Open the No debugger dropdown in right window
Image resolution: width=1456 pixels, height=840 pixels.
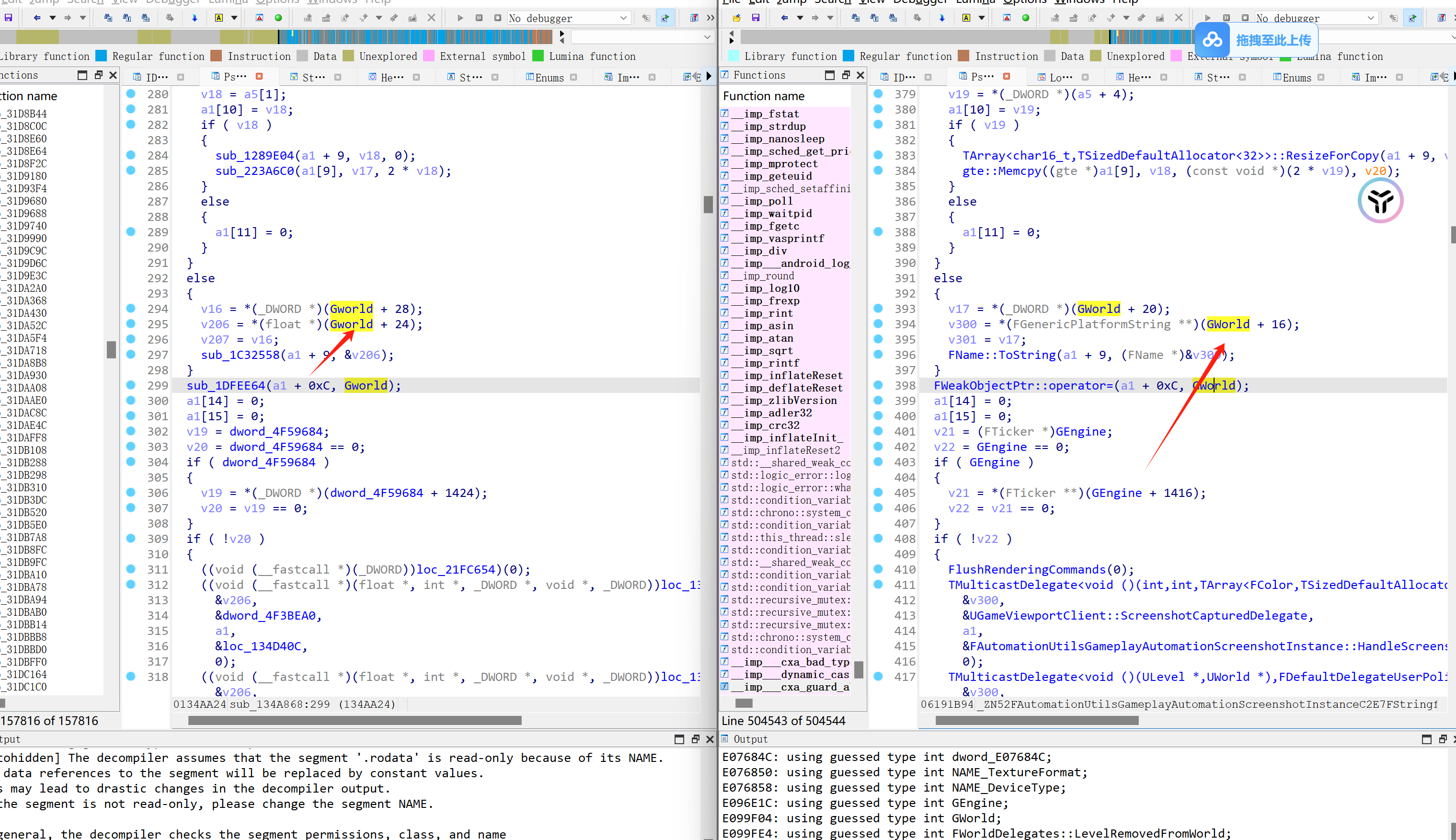coord(1371,18)
